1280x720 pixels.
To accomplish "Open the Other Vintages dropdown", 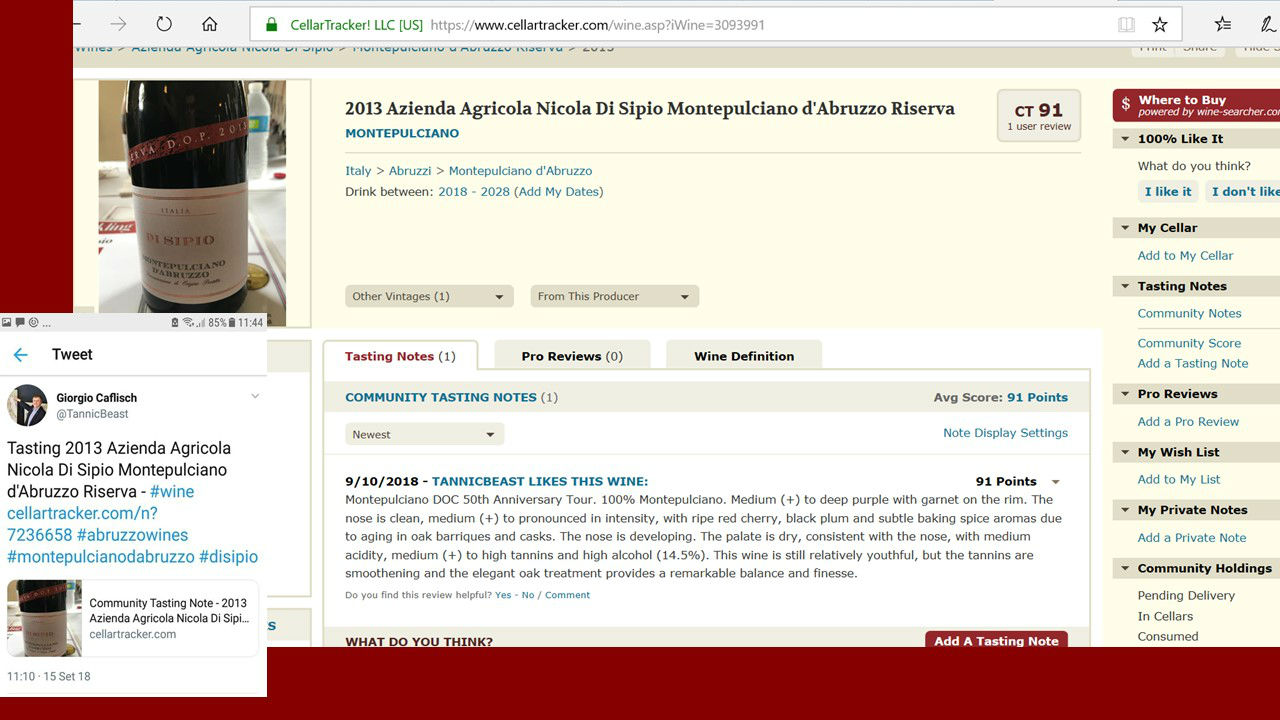I will click(x=428, y=296).
